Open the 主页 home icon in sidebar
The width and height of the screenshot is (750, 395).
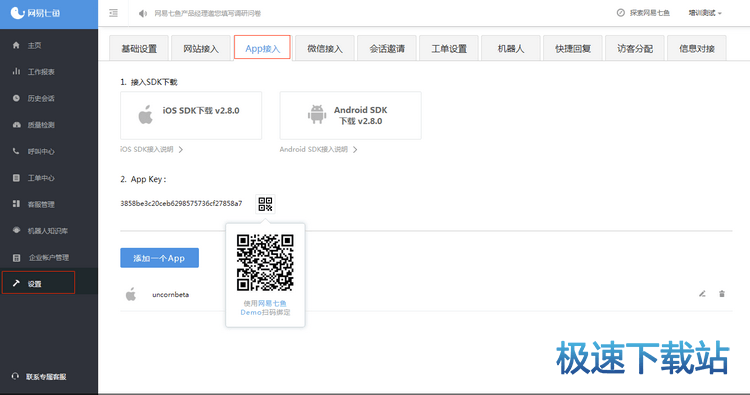(x=16, y=45)
